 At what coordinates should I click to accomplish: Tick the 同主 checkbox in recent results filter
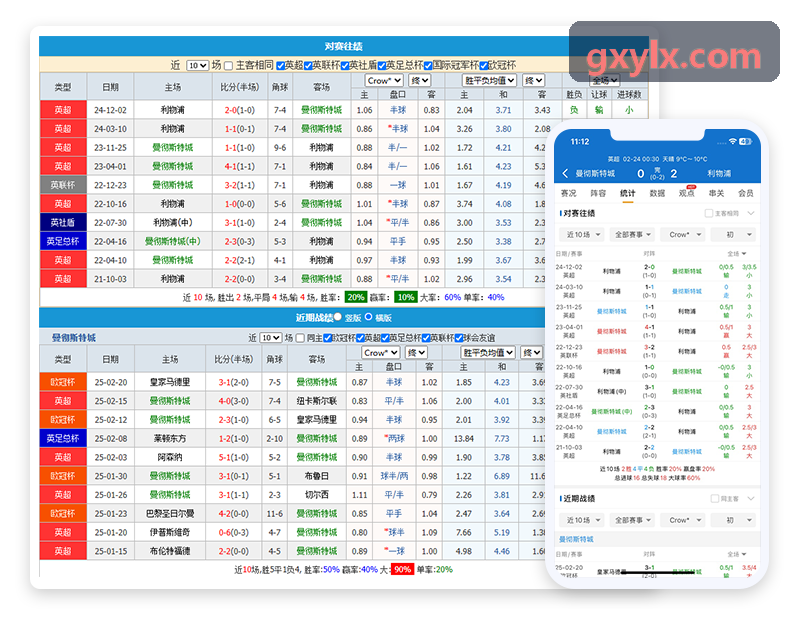tap(300, 338)
